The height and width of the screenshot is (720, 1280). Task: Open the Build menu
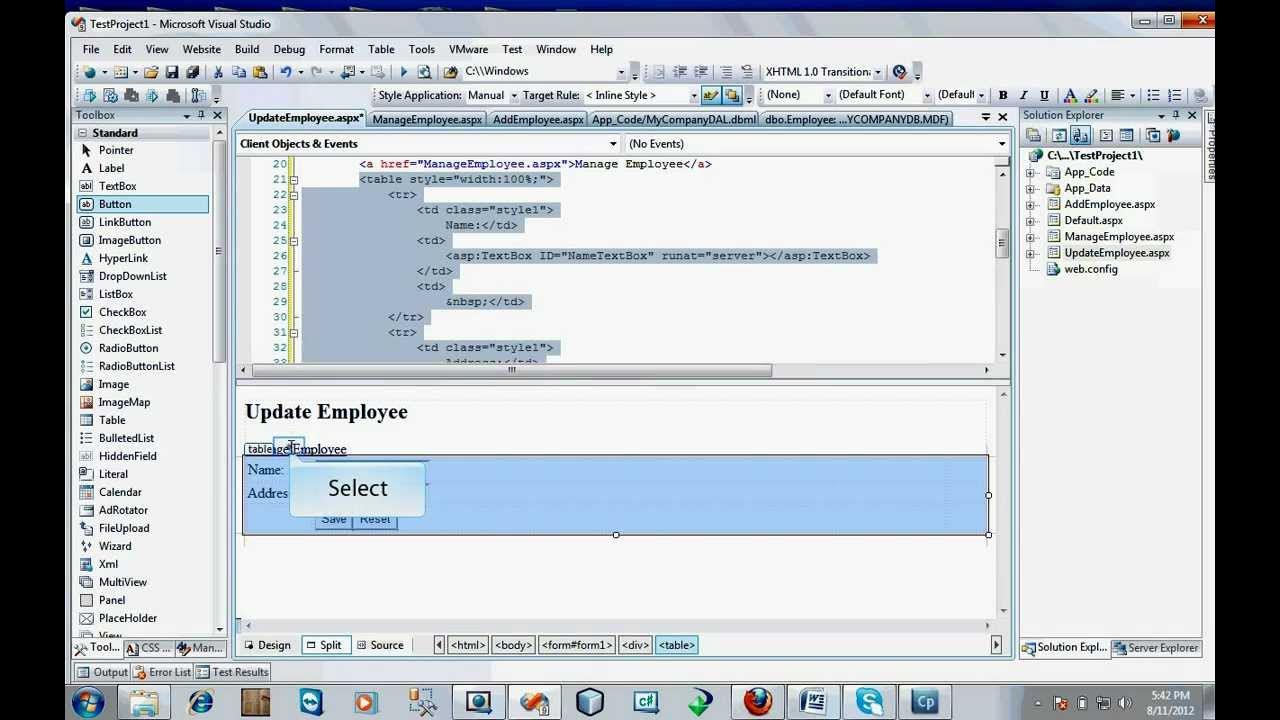pyautogui.click(x=247, y=49)
